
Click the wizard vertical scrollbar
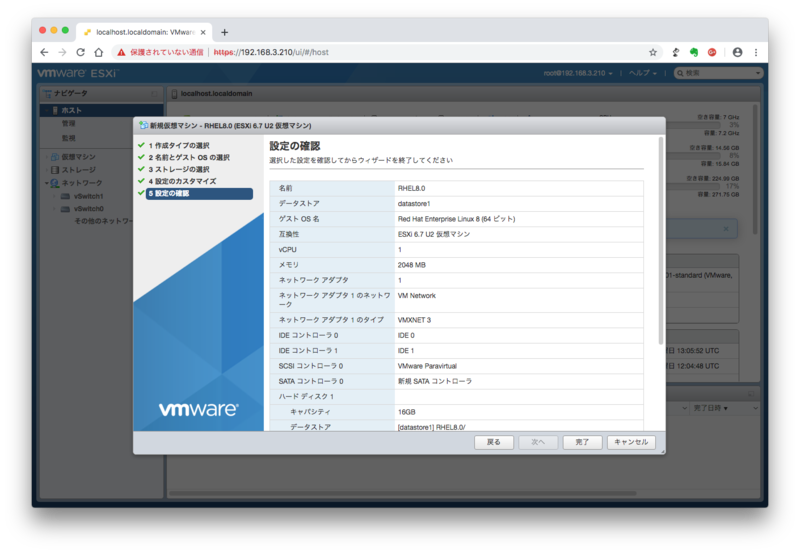coord(661,240)
